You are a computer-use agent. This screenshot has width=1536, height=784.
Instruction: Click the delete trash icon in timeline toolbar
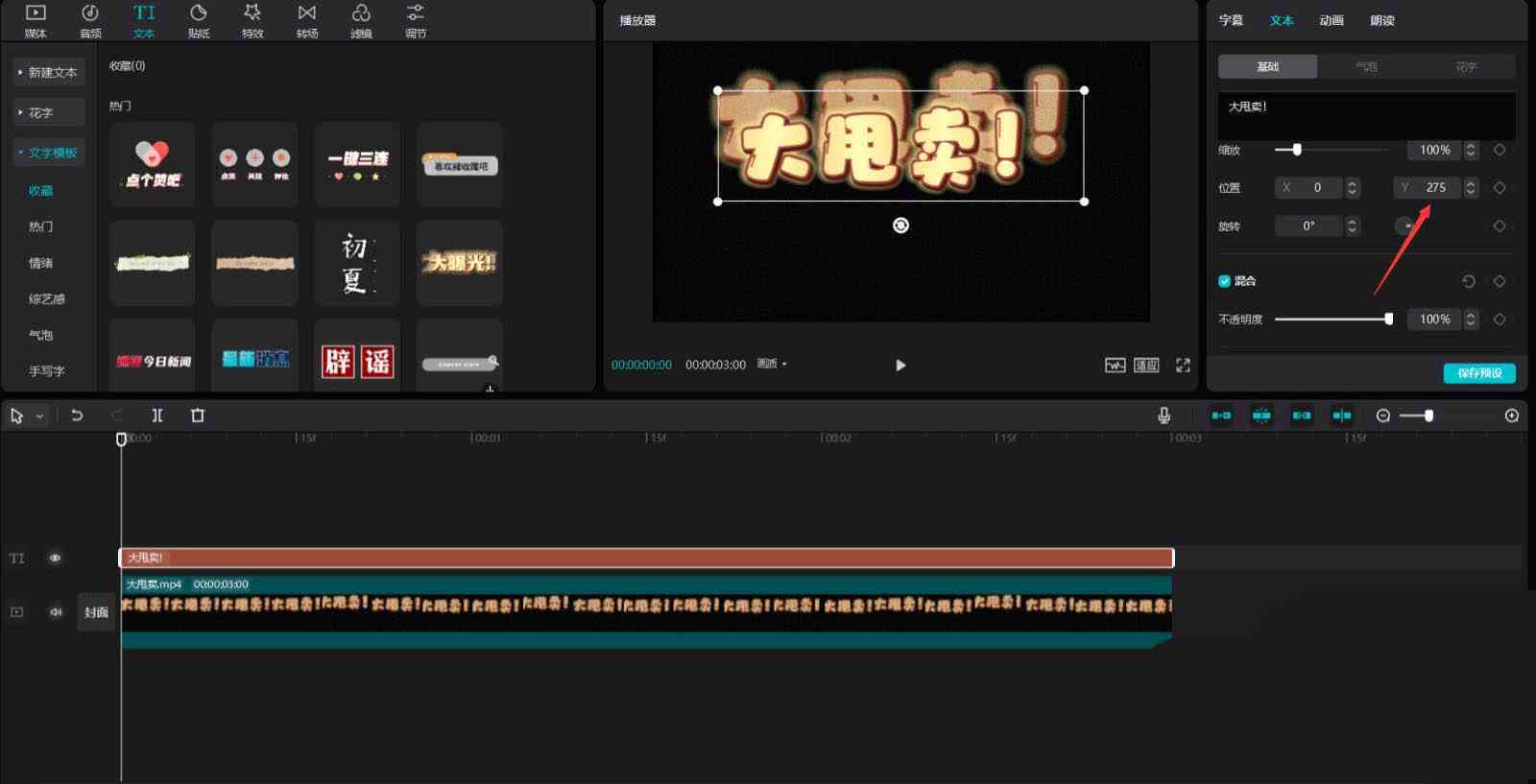(198, 416)
